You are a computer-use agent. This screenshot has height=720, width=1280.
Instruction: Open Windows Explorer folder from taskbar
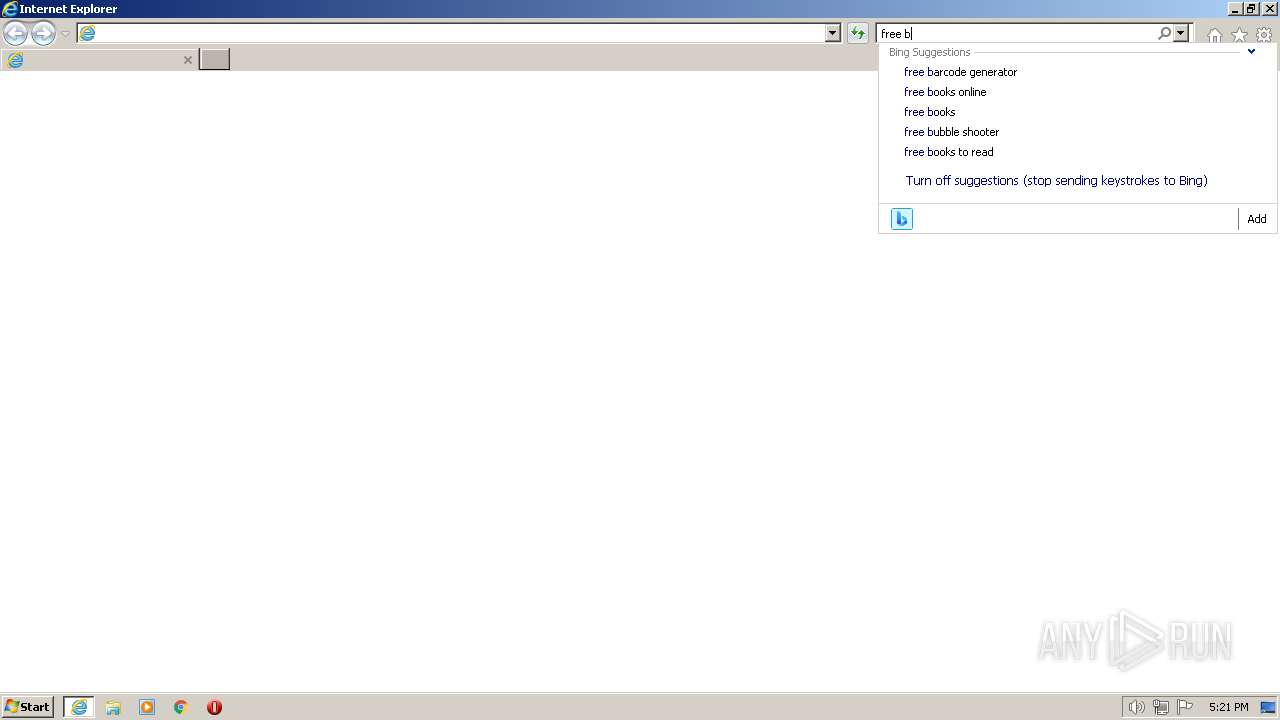[x=113, y=707]
